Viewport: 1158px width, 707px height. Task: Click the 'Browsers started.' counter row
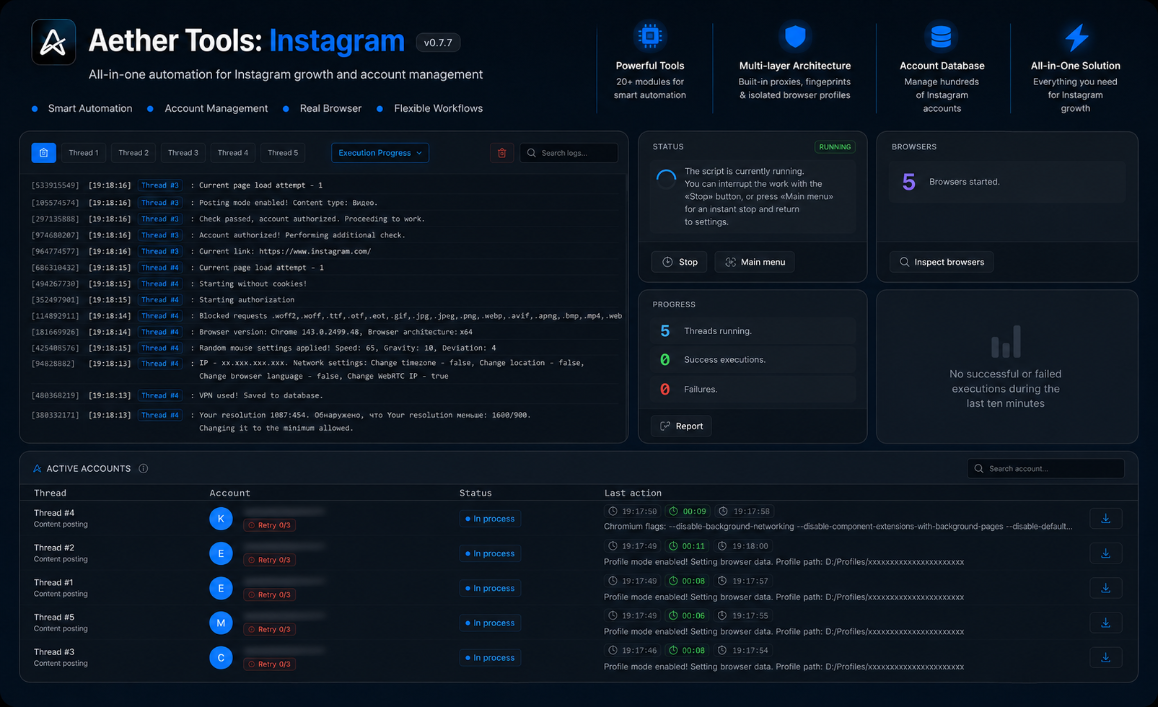click(1007, 182)
